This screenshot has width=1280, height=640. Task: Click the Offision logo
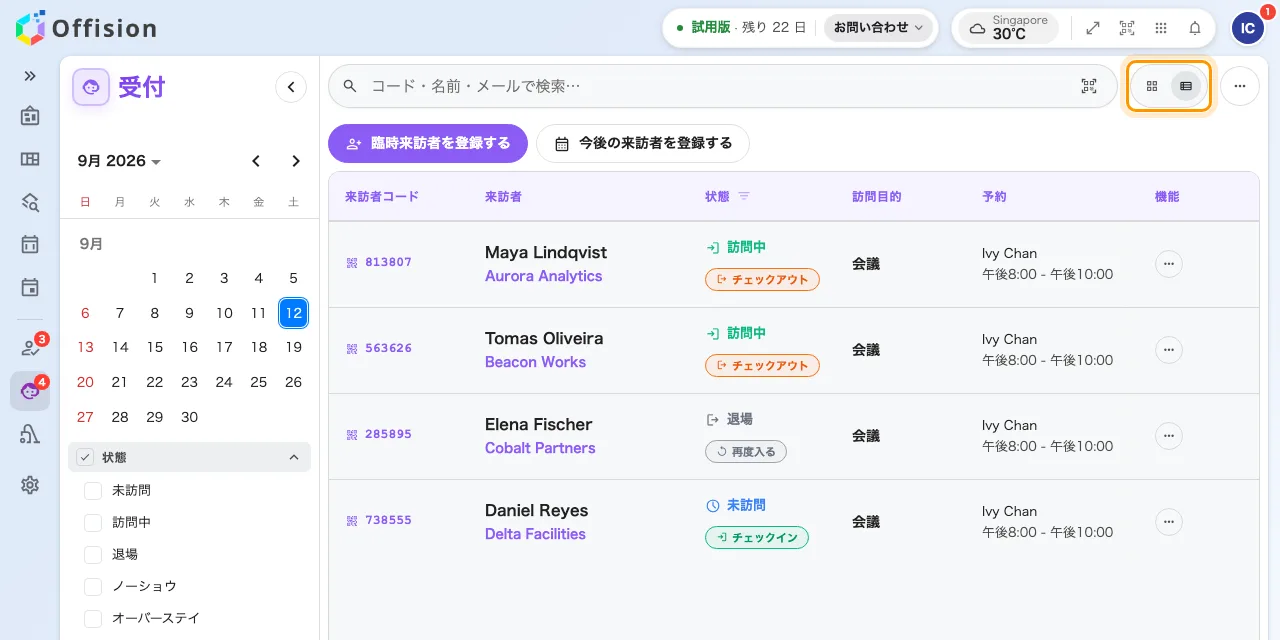87,27
